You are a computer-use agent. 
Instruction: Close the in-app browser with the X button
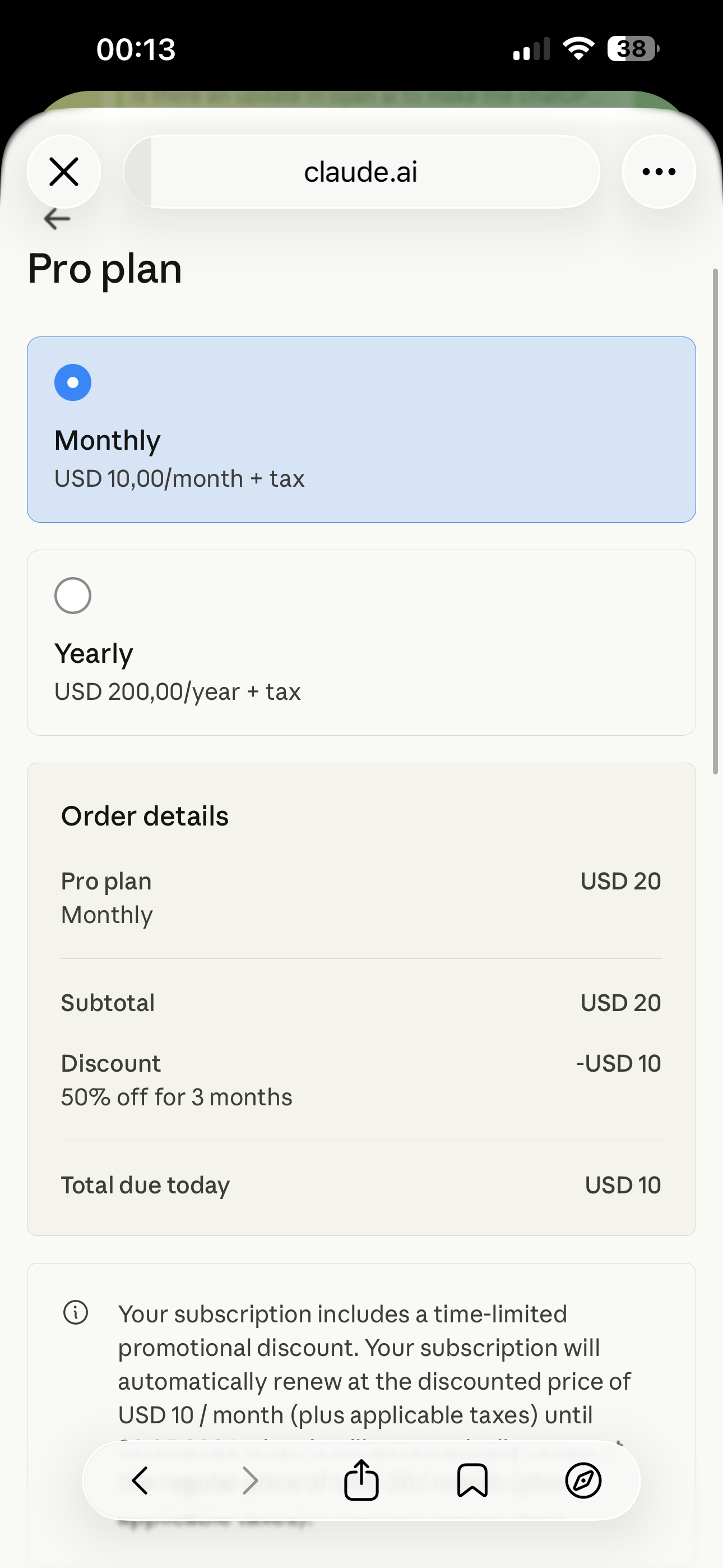coord(64,172)
